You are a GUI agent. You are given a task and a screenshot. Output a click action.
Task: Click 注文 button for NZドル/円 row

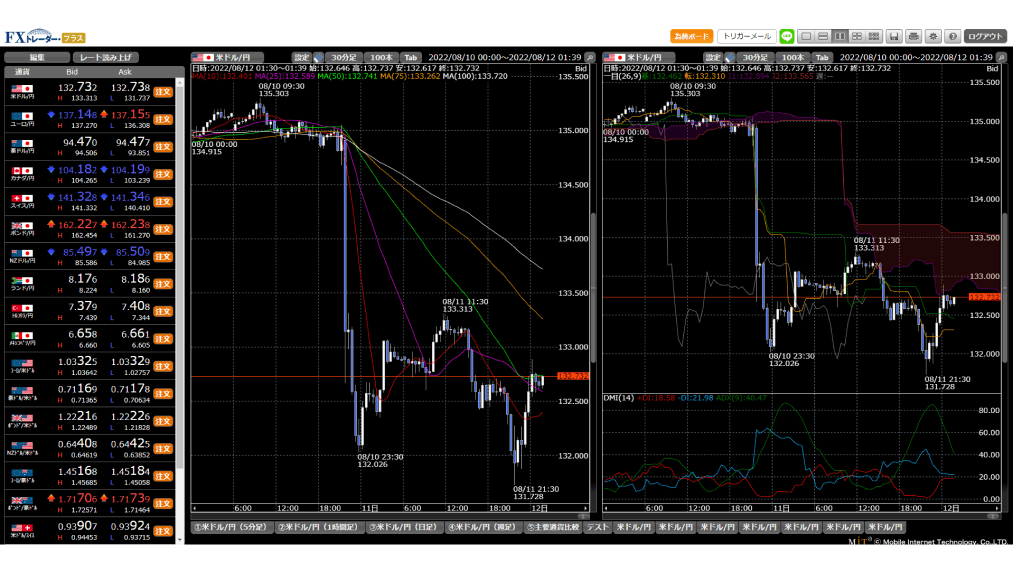click(163, 257)
